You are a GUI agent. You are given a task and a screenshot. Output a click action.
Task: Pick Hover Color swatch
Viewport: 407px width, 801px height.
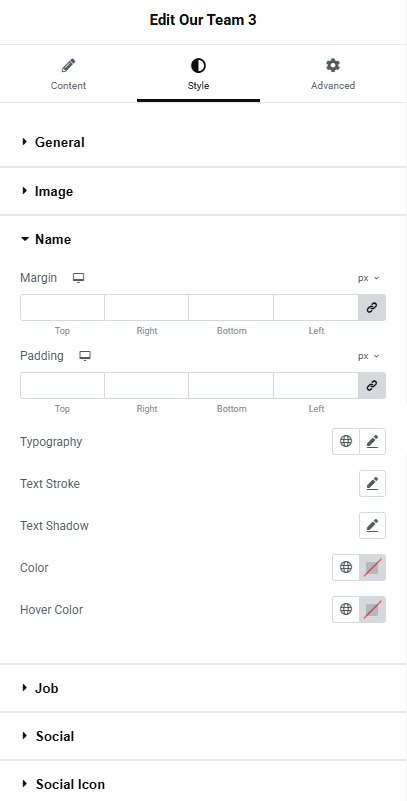pyautogui.click(x=372, y=609)
